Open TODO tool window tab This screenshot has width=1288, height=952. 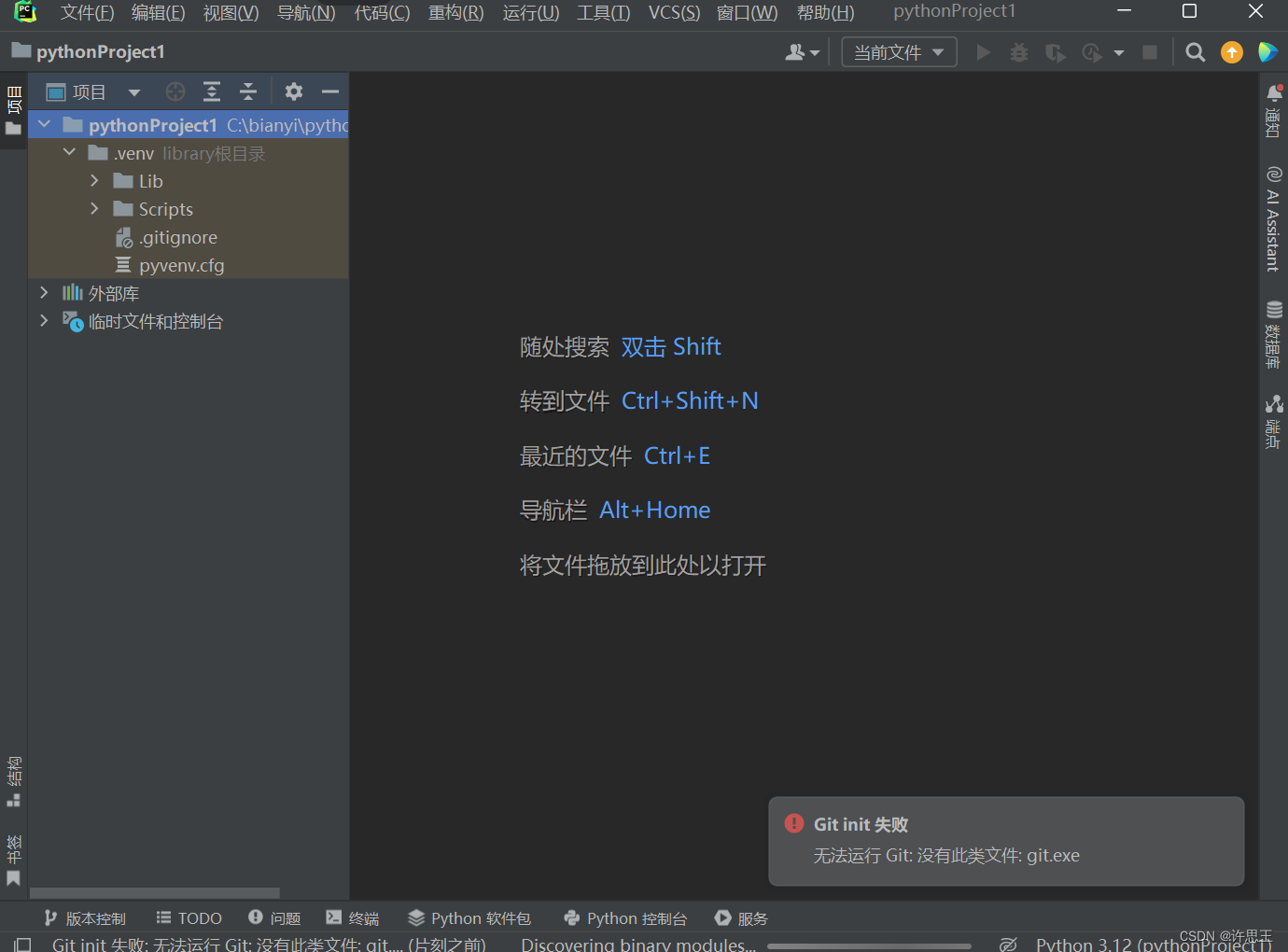click(x=189, y=918)
